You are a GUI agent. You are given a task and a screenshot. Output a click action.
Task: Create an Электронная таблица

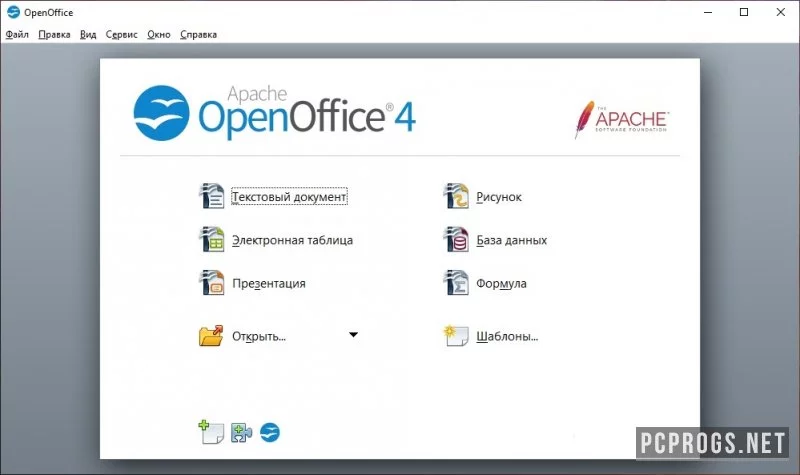tap(292, 240)
